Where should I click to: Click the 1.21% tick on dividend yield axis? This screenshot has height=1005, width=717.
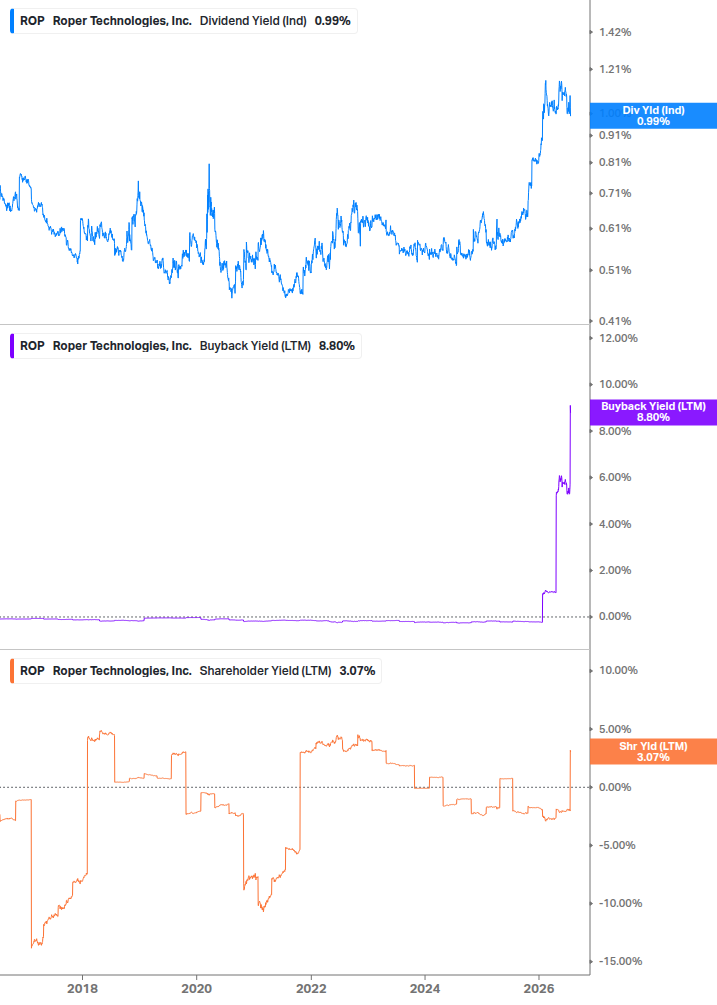click(615, 69)
